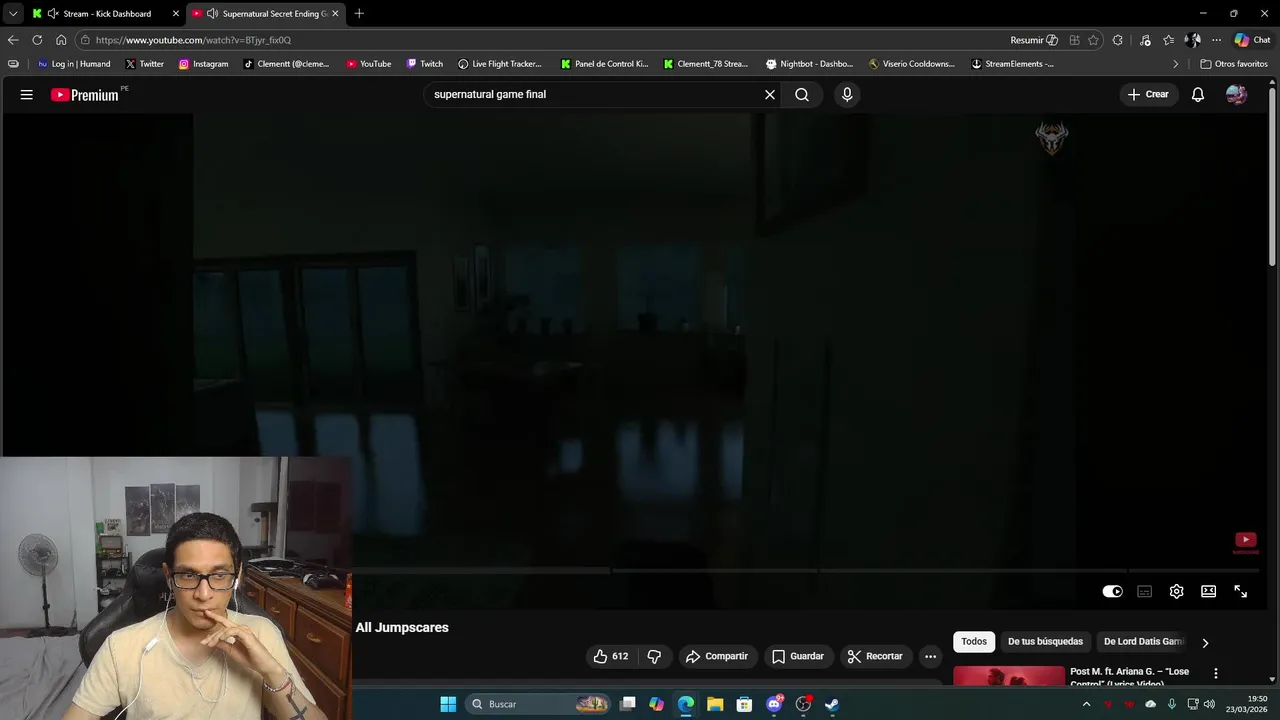The height and width of the screenshot is (720, 1280).
Task: Seek using the video progress bar
Action: (807, 571)
